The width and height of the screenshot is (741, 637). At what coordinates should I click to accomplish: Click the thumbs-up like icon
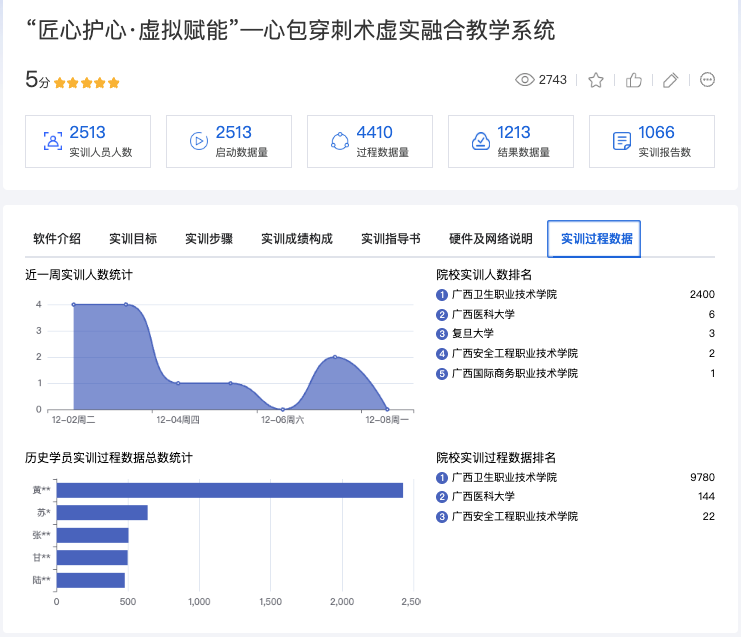tap(633, 80)
